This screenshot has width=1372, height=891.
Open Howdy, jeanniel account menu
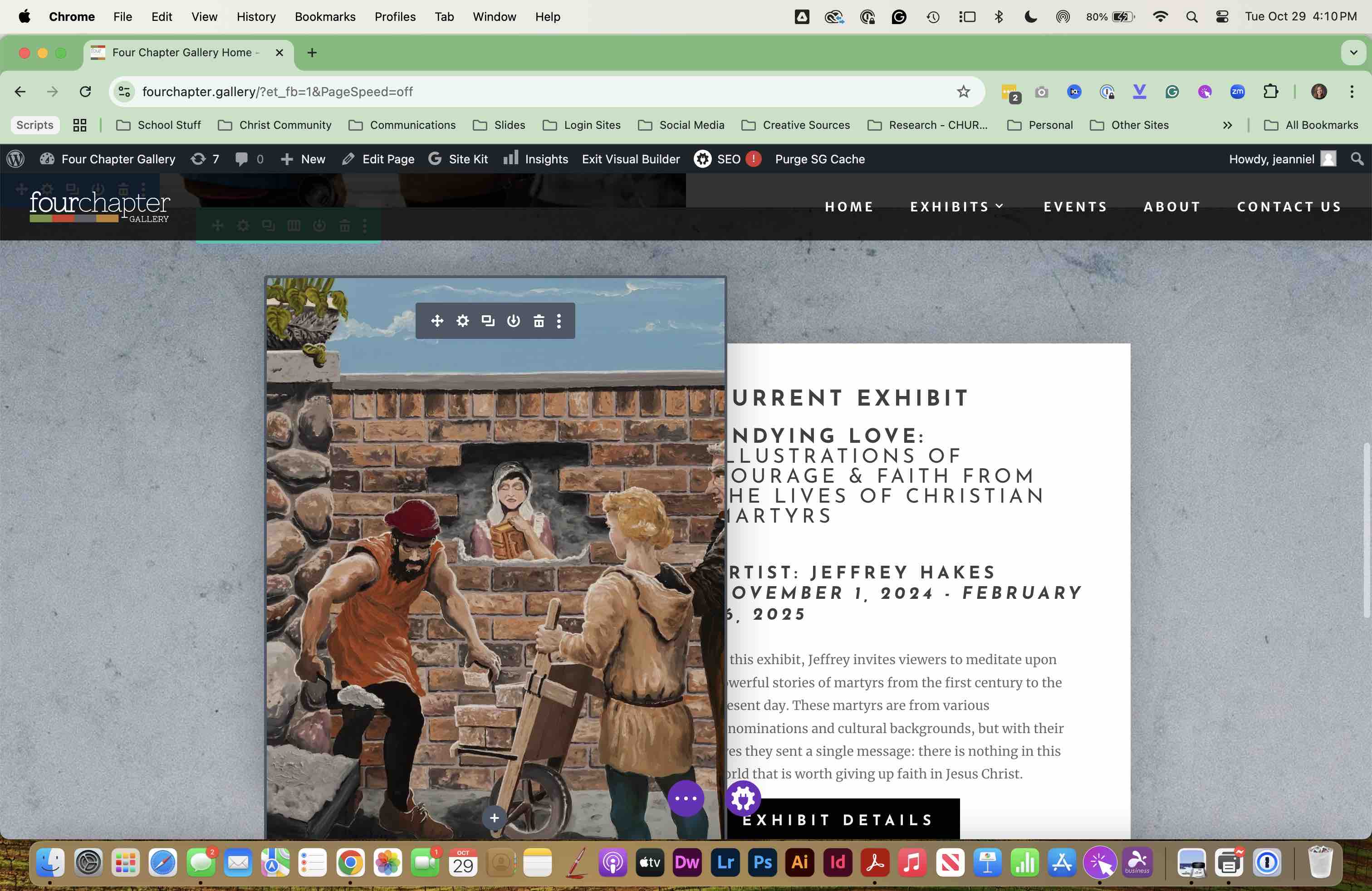click(x=1282, y=159)
